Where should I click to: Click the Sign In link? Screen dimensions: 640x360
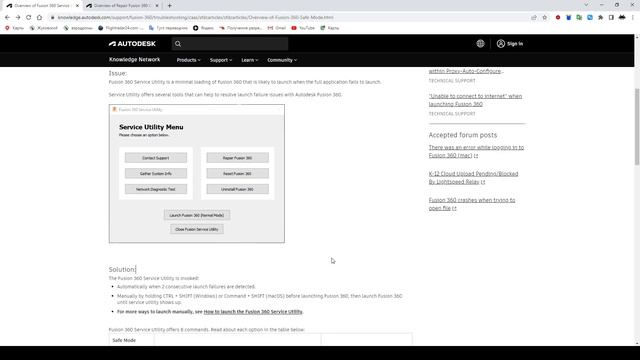[515, 44]
